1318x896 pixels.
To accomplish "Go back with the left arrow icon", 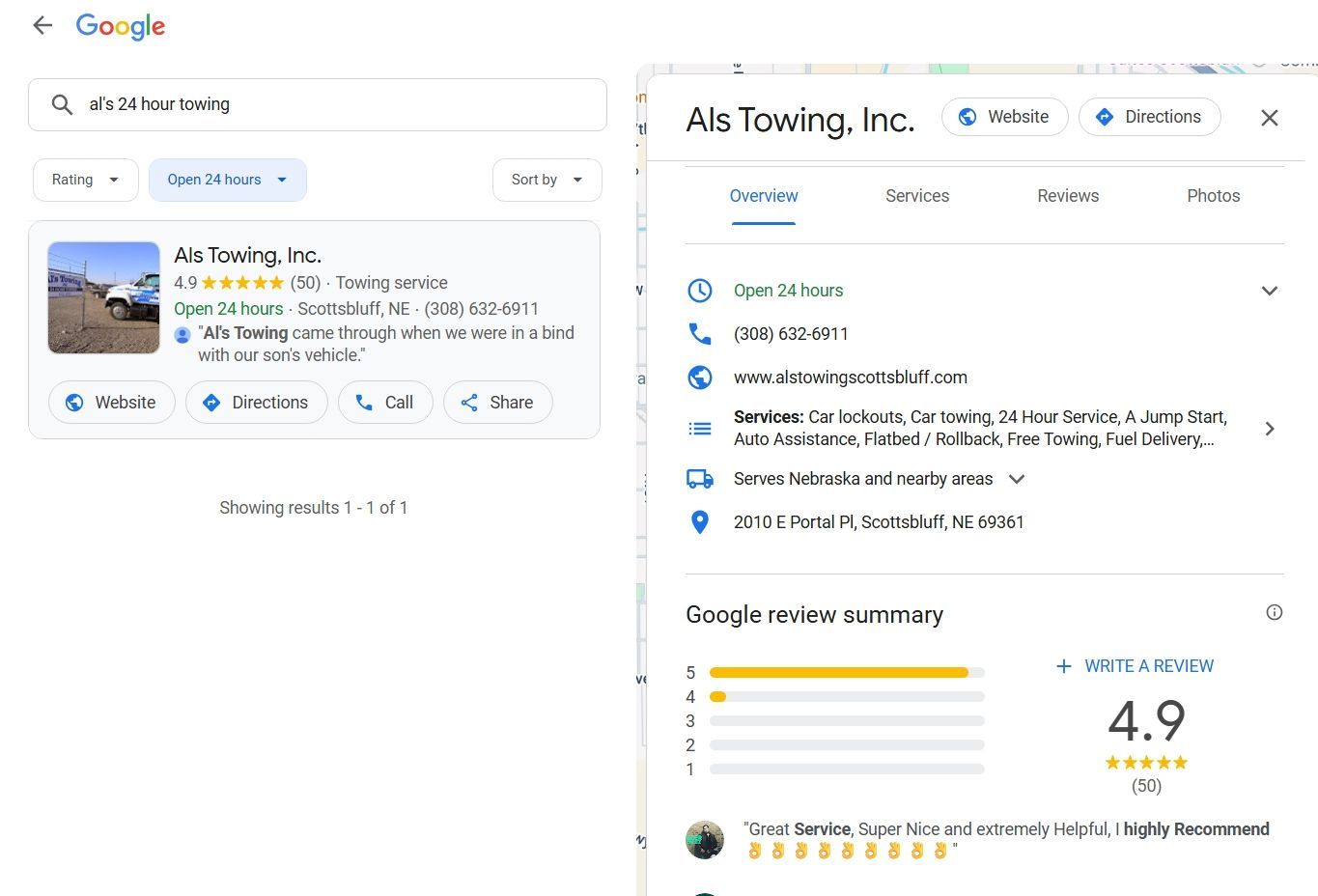I will pos(42,26).
